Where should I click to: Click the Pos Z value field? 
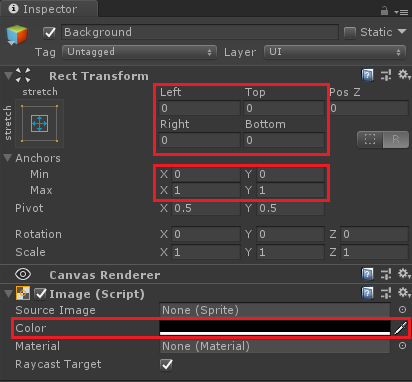[369, 108]
